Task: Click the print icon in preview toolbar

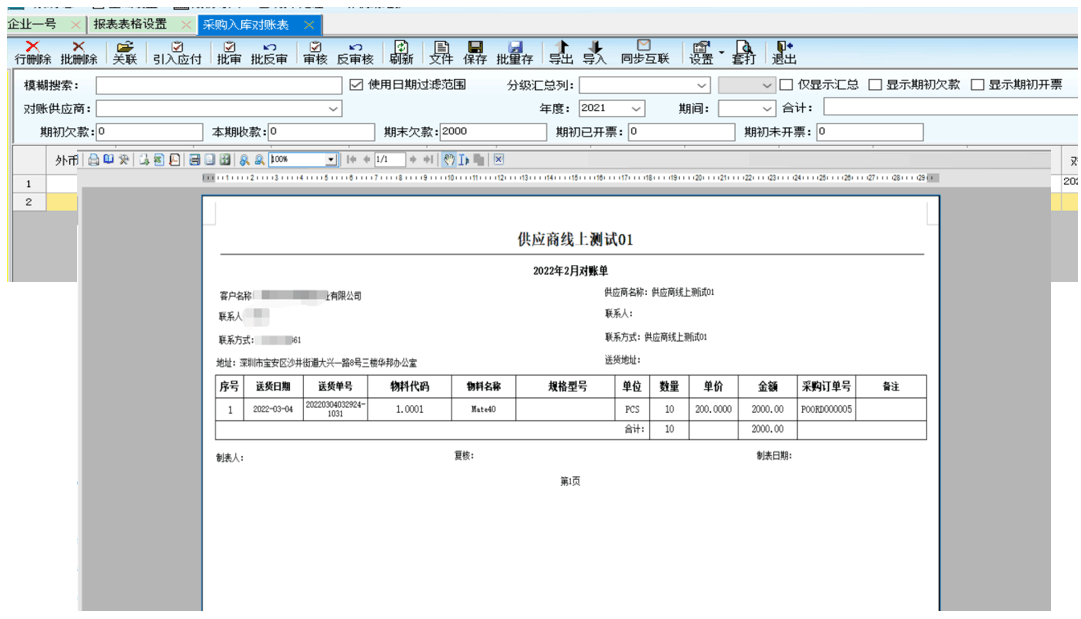Action: click(93, 160)
